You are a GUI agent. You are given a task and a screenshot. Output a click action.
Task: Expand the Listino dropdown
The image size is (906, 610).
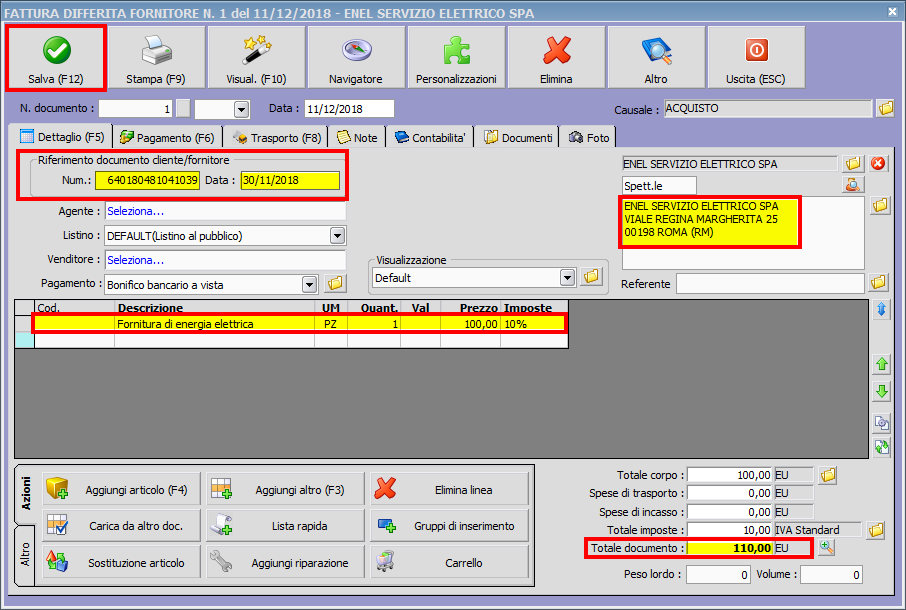[337, 236]
